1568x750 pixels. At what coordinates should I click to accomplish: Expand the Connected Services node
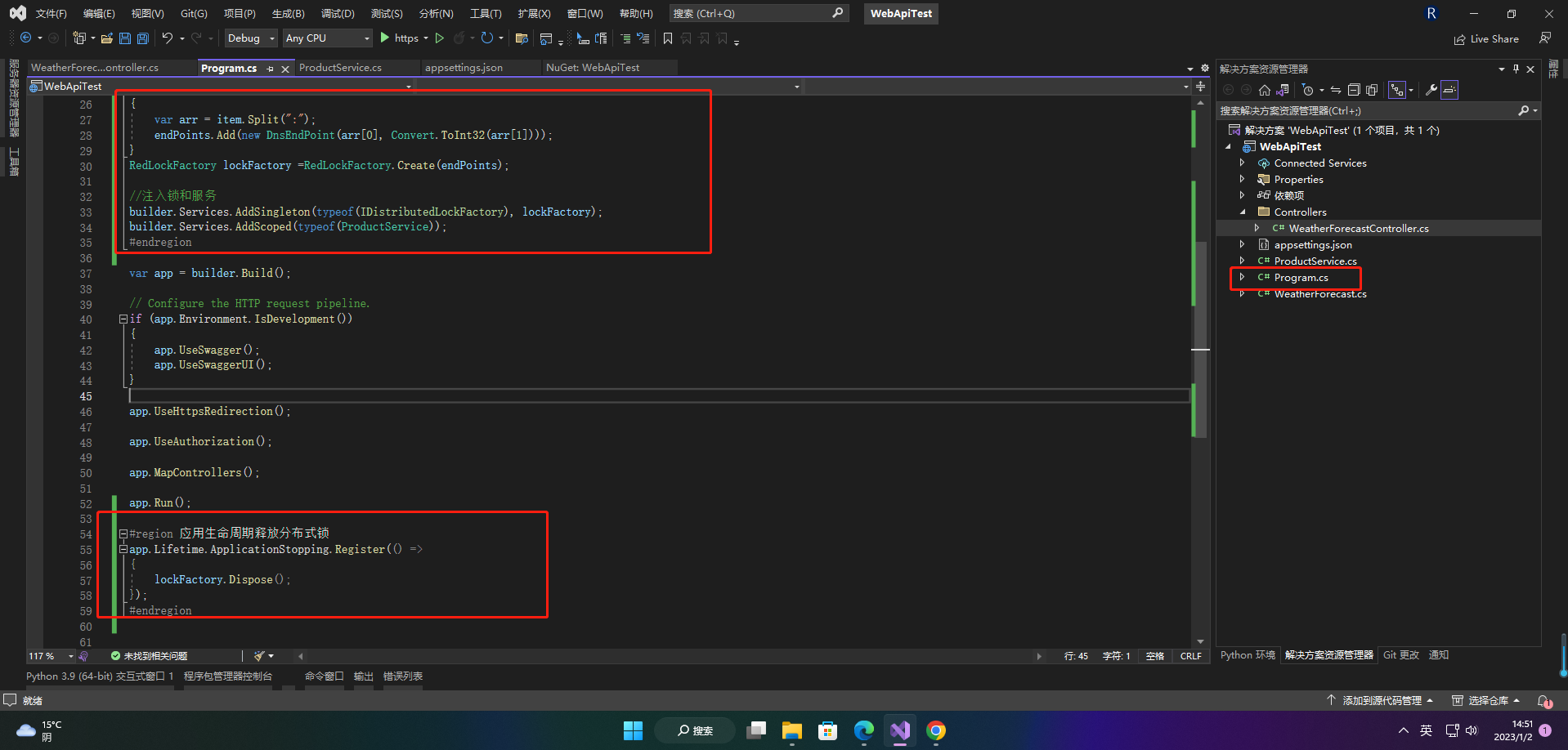click(x=1242, y=163)
